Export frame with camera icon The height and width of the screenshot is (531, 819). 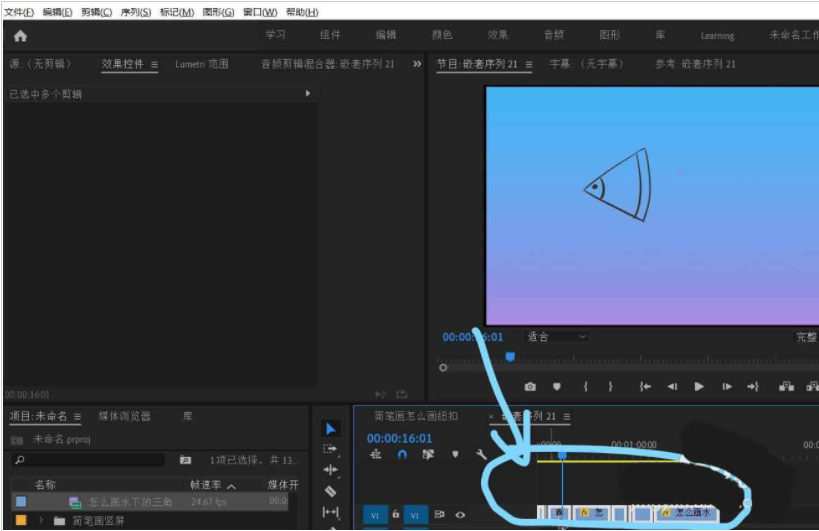[x=530, y=386]
